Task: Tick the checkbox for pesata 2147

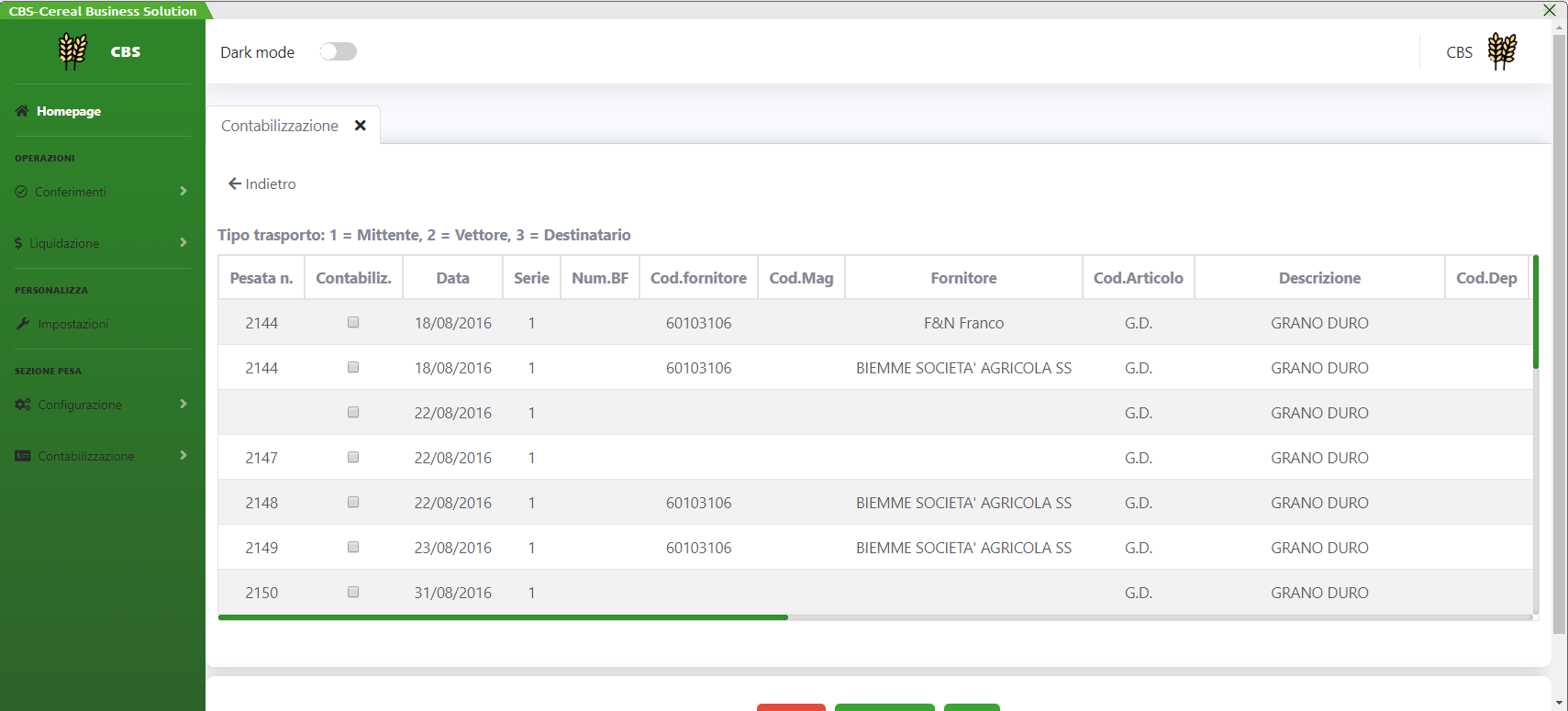Action: (353, 458)
